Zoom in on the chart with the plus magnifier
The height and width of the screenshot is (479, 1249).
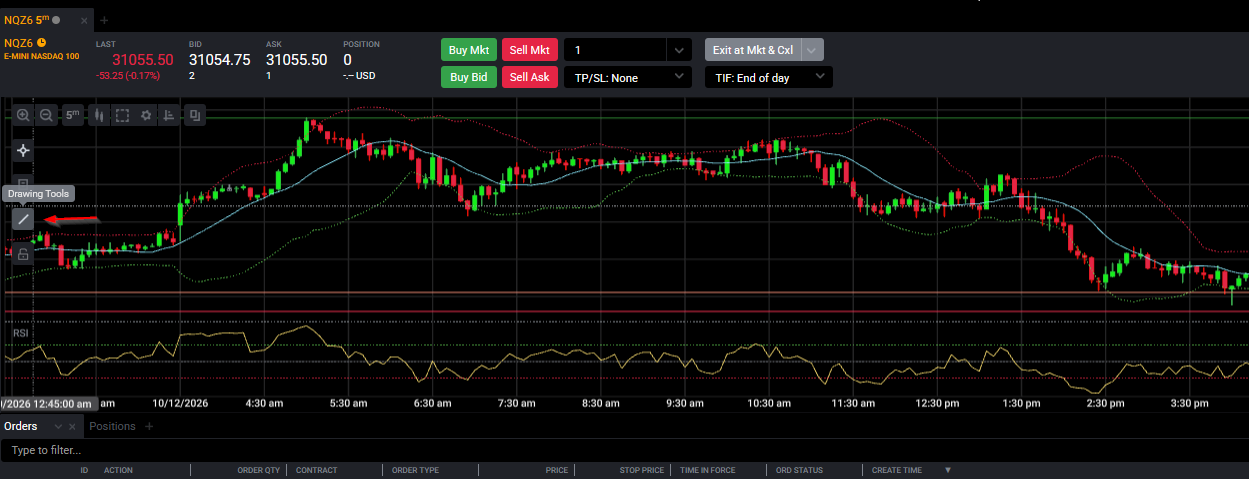point(23,116)
